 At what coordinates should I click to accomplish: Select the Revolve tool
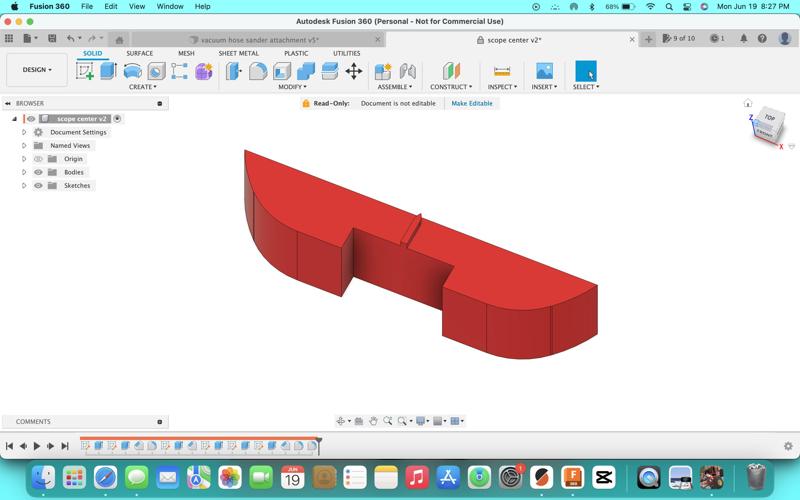point(132,71)
